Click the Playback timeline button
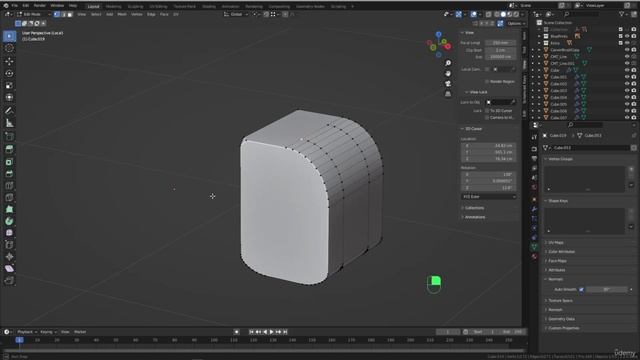The width and height of the screenshot is (640, 360). pyautogui.click(x=27, y=332)
